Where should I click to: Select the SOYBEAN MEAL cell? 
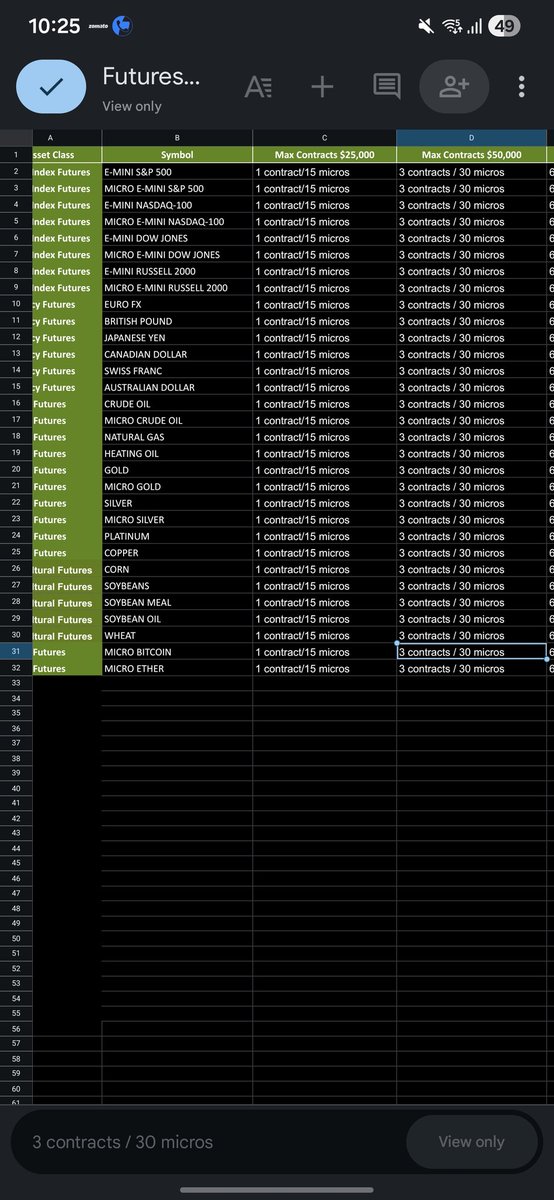tap(177, 602)
